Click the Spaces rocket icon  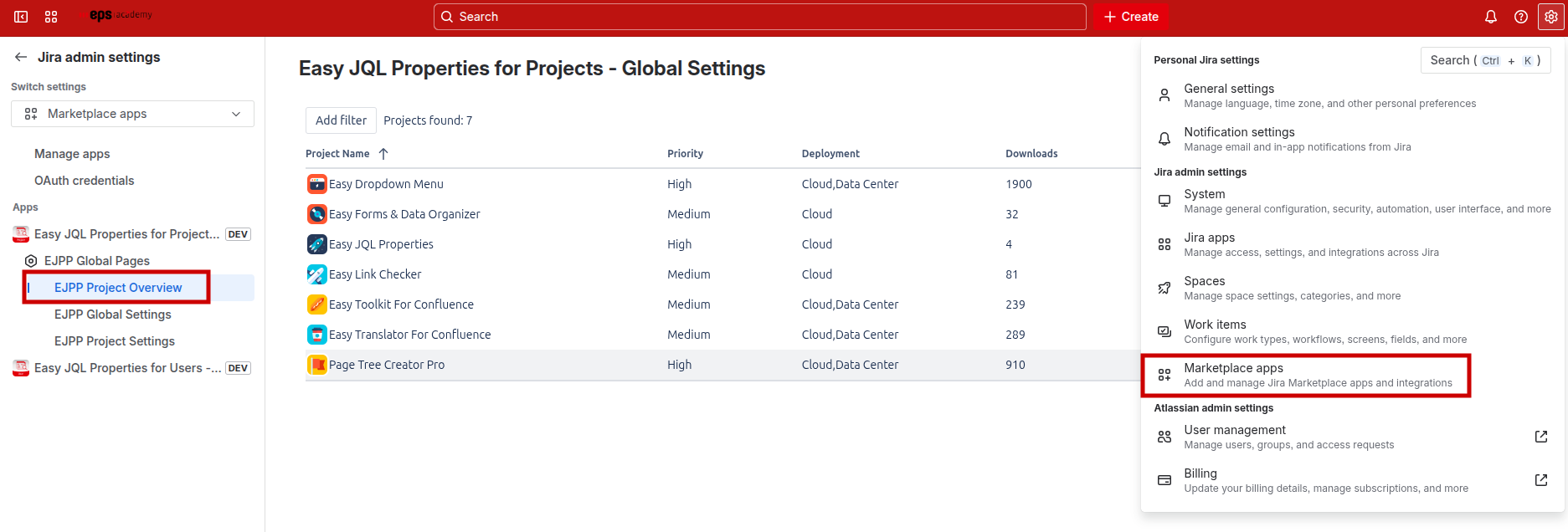point(1164,288)
